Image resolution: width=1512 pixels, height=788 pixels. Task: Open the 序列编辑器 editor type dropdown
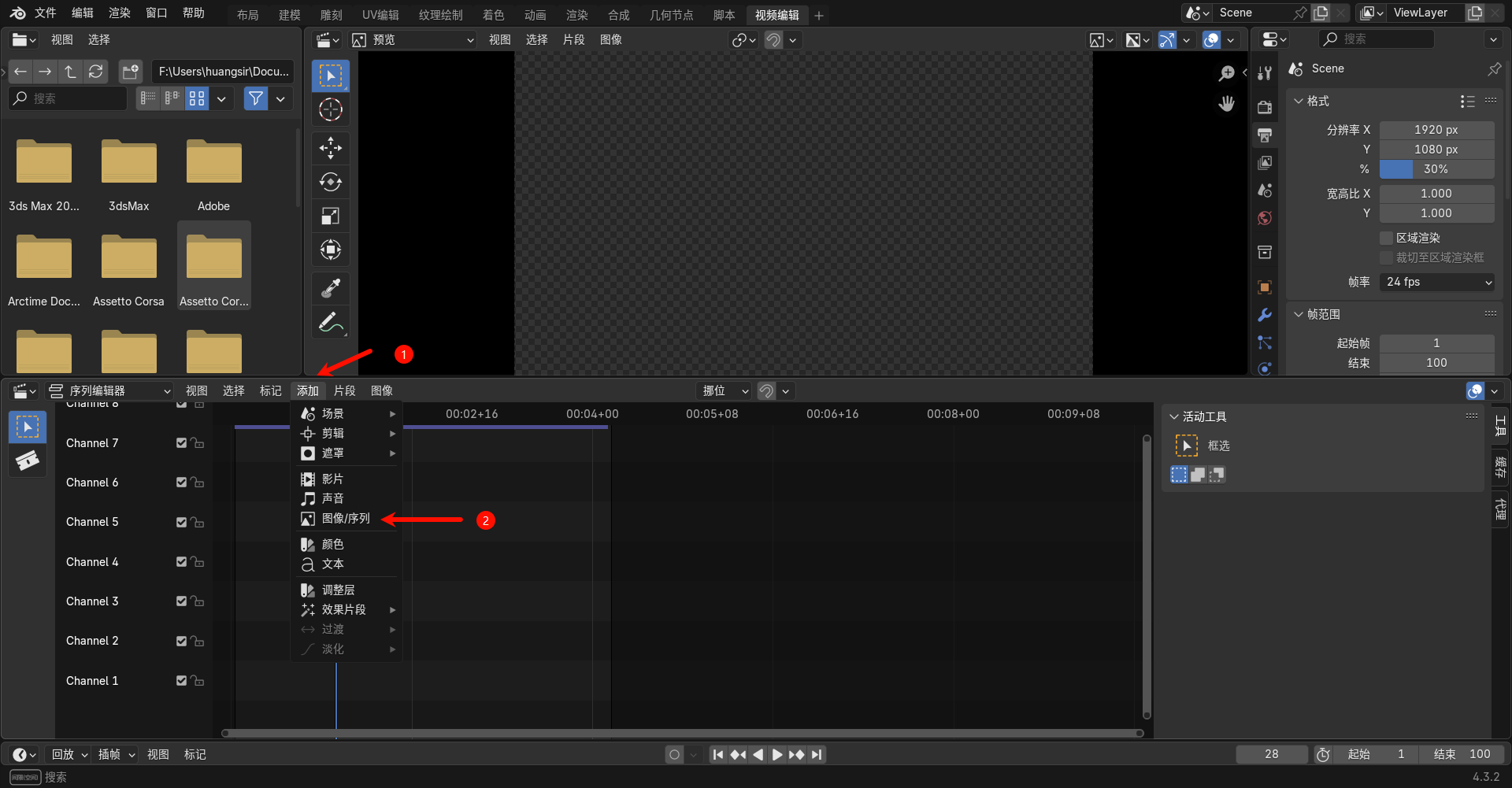tap(110, 391)
